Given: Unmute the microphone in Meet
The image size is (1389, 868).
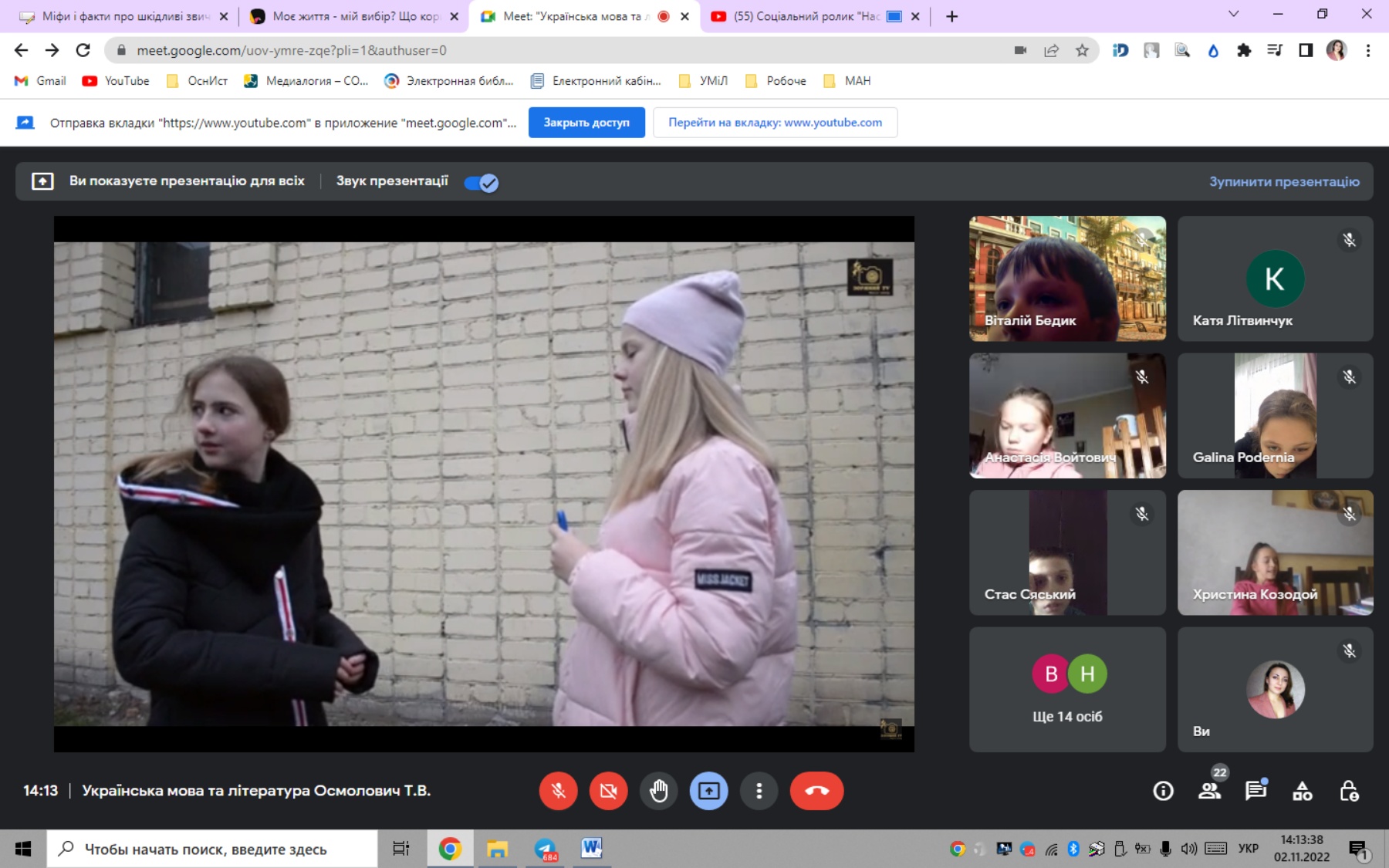Looking at the screenshot, I should 558,791.
